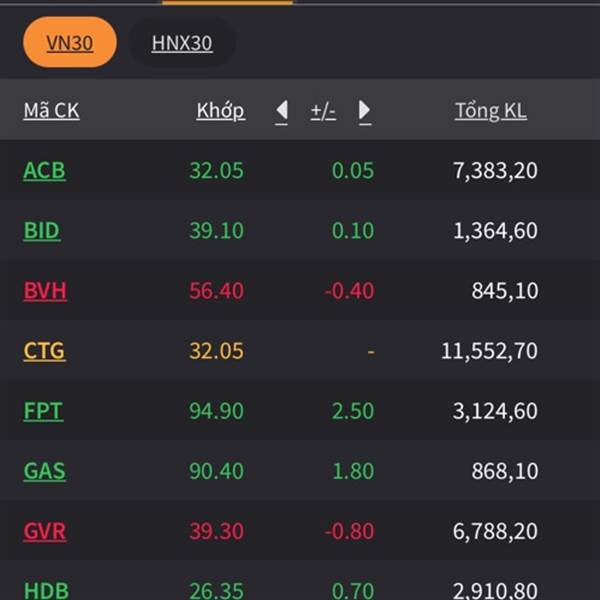The width and height of the screenshot is (600, 600).
Task: Click BID change value 0.10
Action: [353, 230]
